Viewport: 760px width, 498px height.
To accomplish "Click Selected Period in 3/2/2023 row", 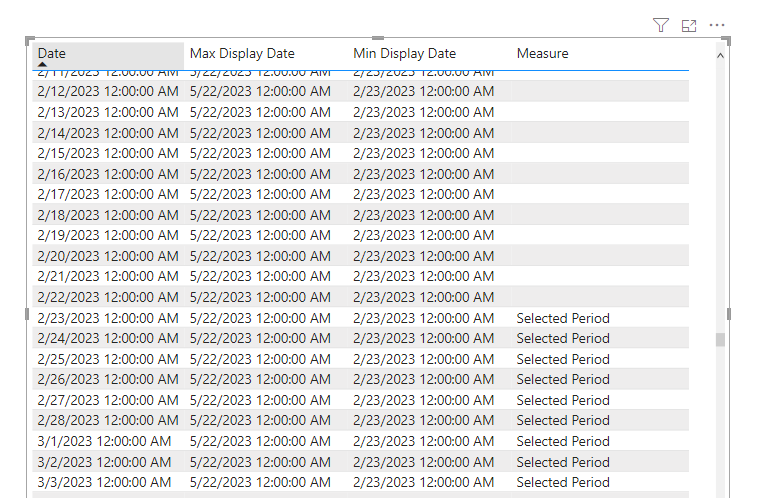I will pos(563,462).
